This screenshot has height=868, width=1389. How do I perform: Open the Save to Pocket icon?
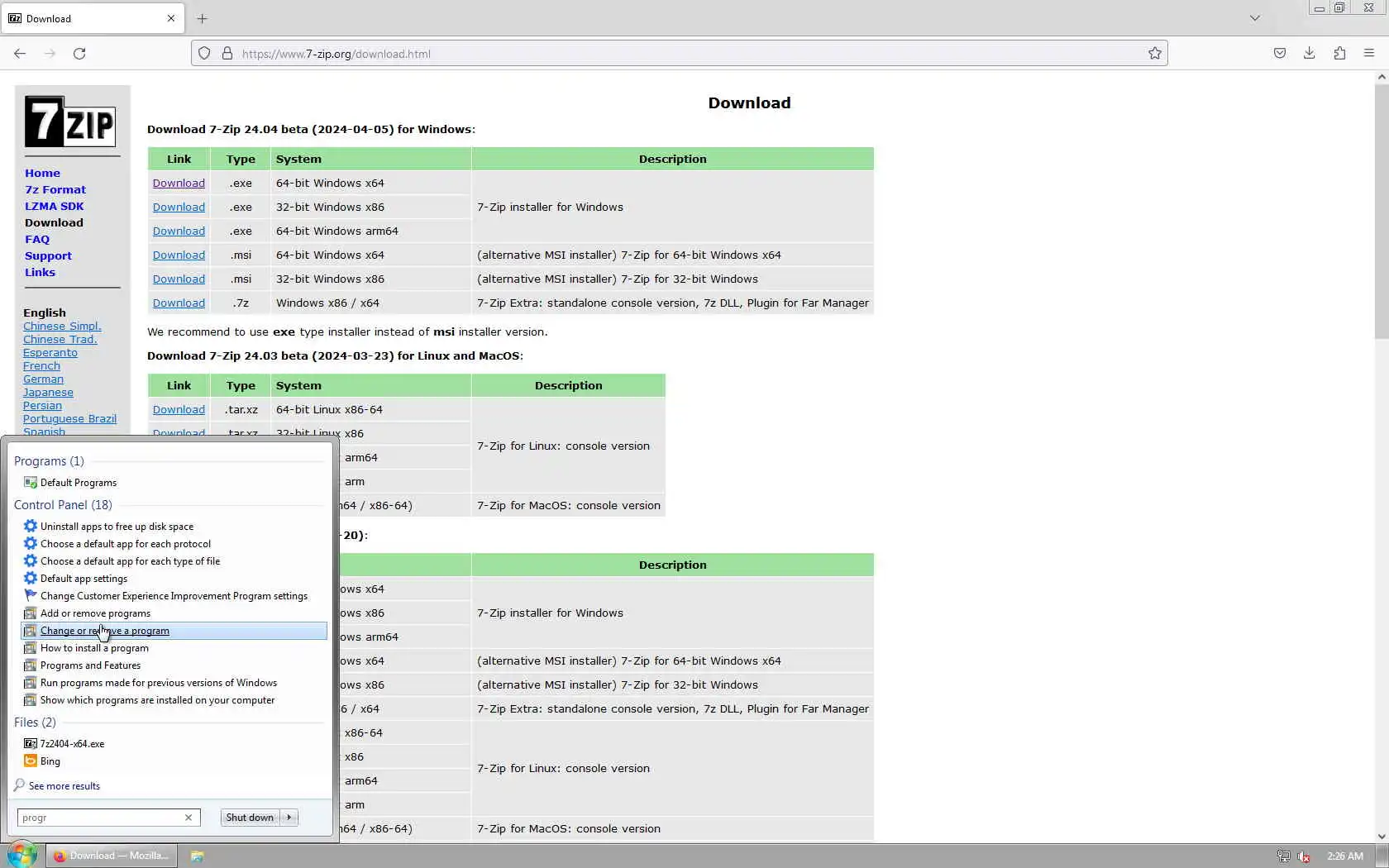click(x=1280, y=54)
